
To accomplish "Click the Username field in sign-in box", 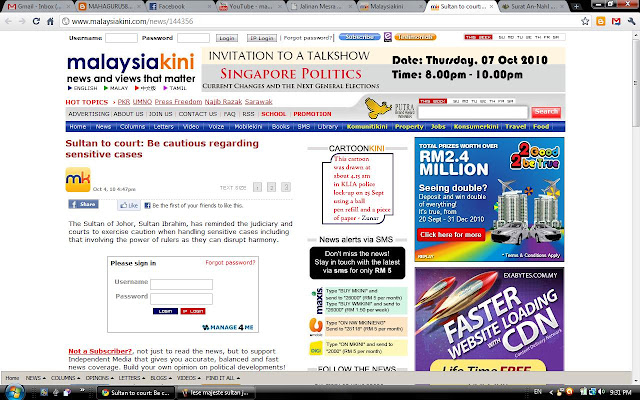I will (x=180, y=283).
